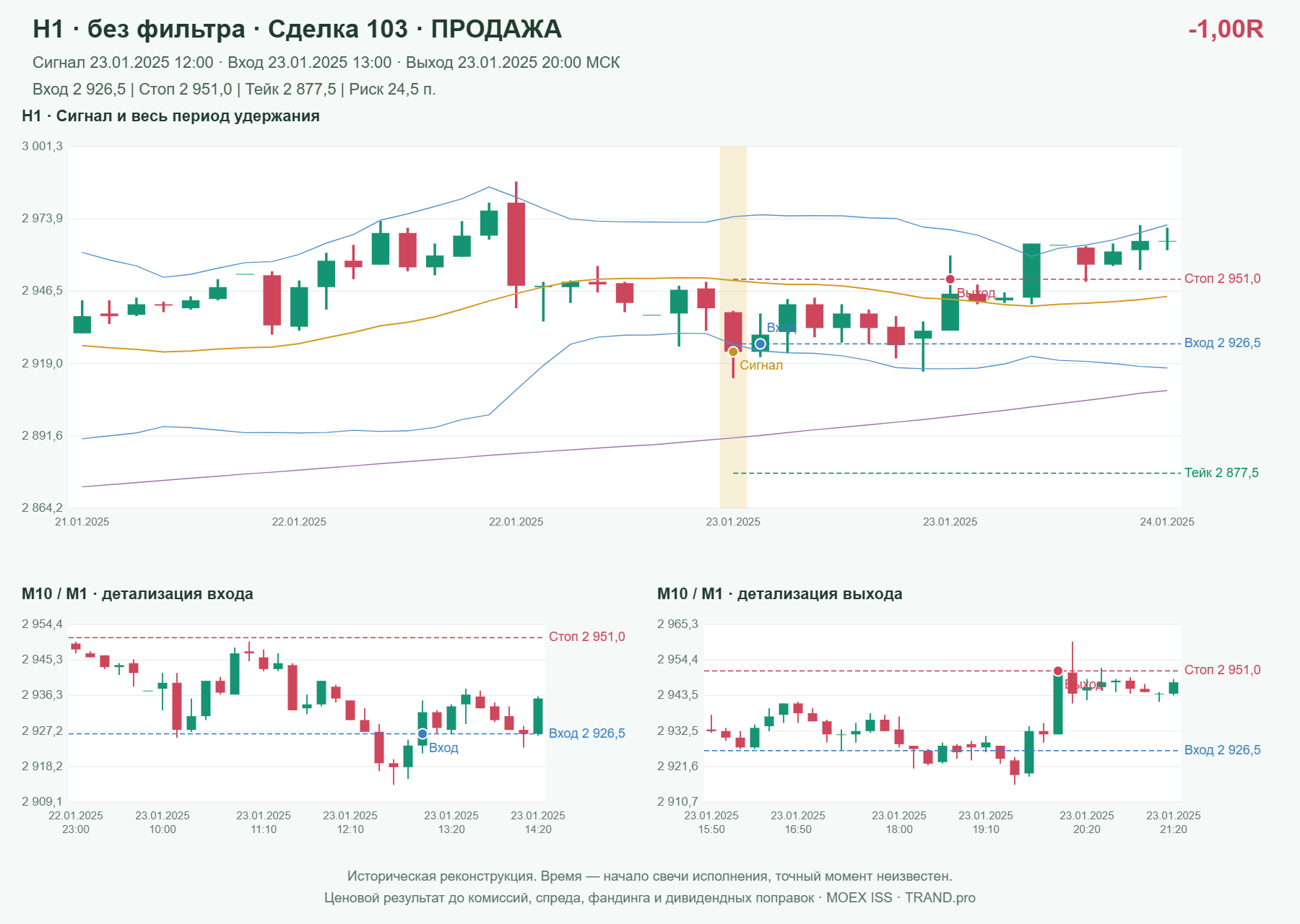
Task: Select "Вход 2 926,5" beside the exit detail chart
Action: point(1223,750)
